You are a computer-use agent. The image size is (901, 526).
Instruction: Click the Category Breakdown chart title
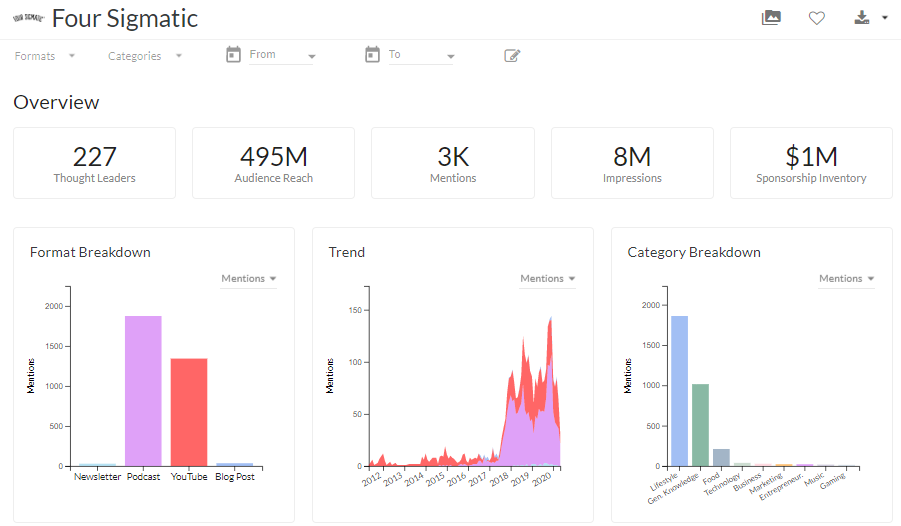(694, 252)
